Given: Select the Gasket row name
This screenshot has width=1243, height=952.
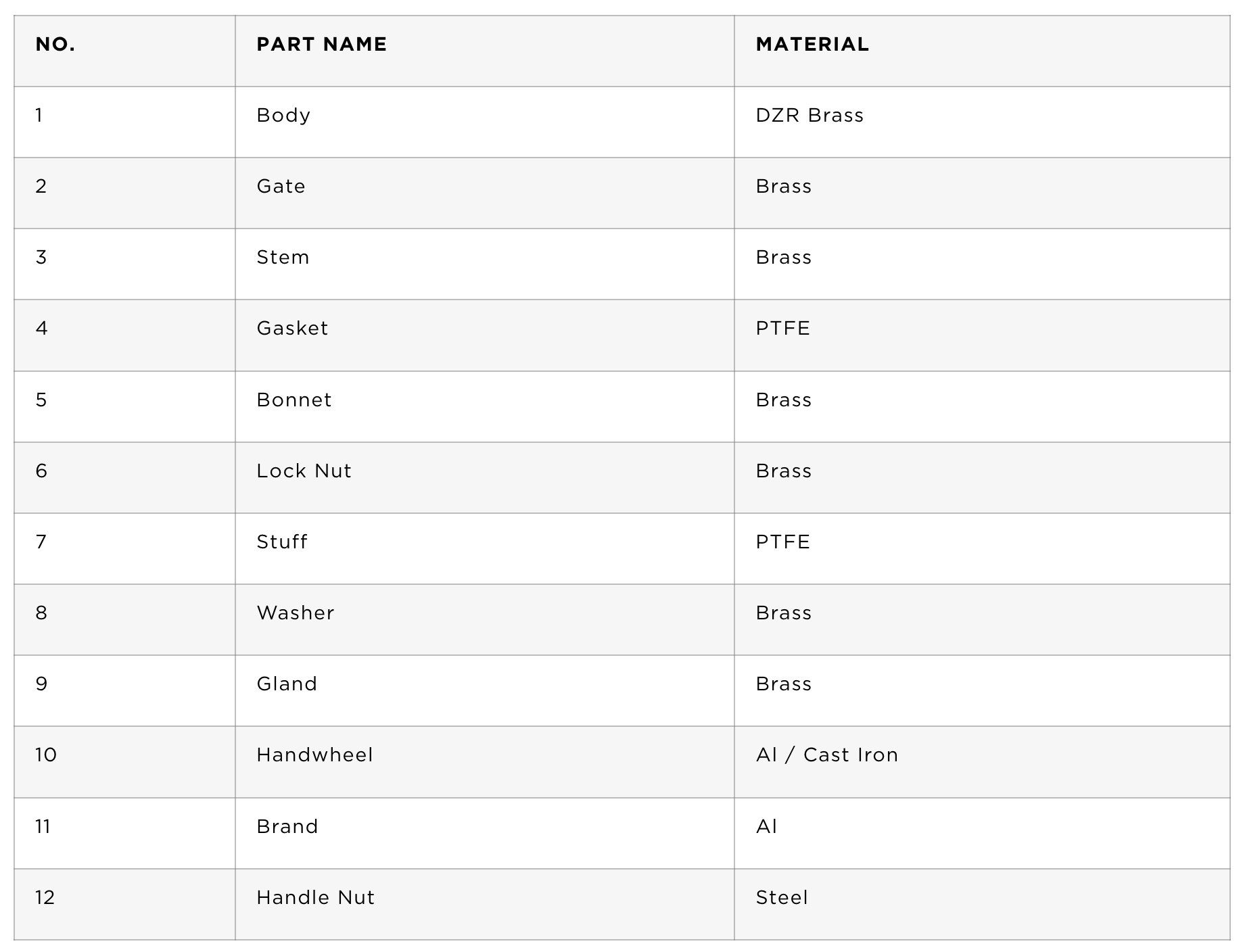Looking at the screenshot, I should coord(292,329).
